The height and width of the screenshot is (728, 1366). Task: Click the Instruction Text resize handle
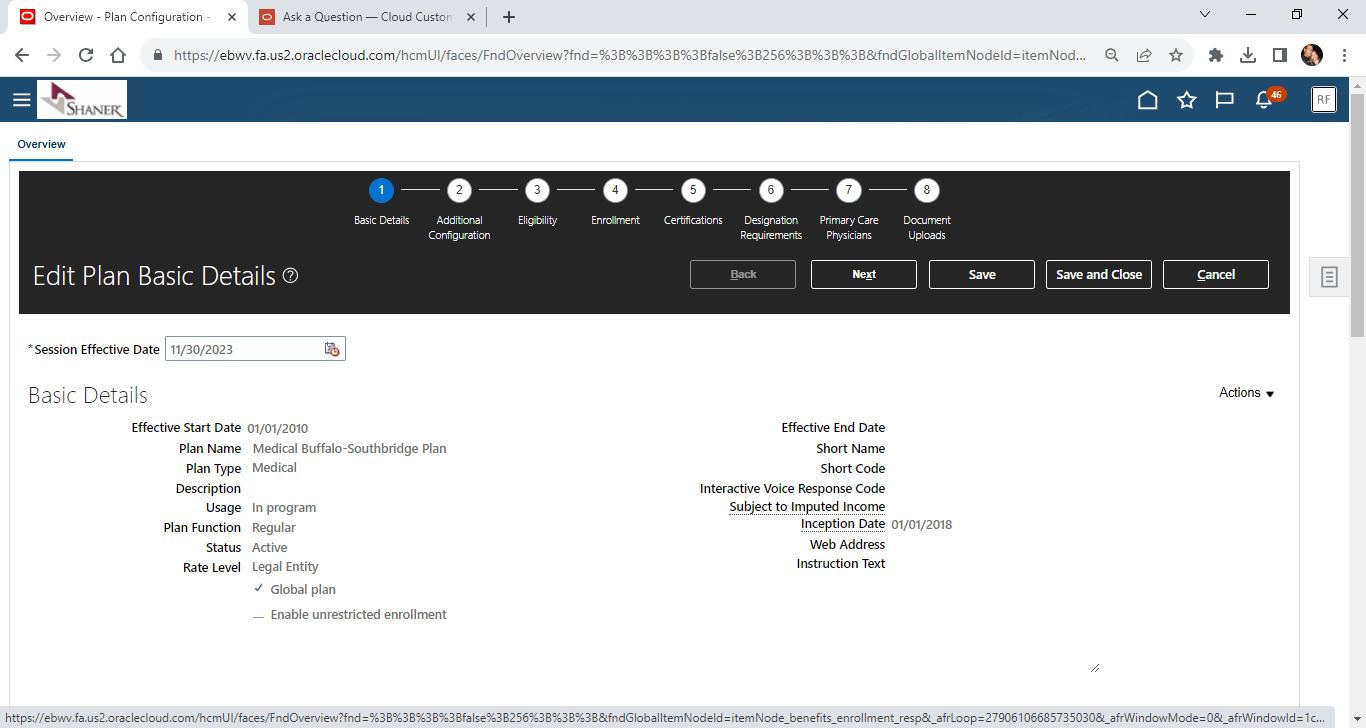click(1094, 667)
